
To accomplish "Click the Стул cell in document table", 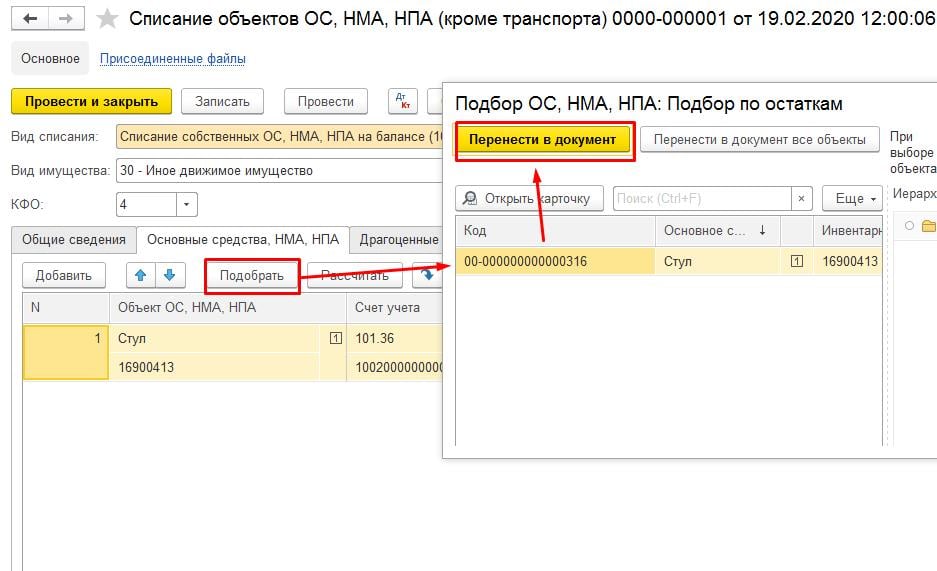I will [215, 339].
